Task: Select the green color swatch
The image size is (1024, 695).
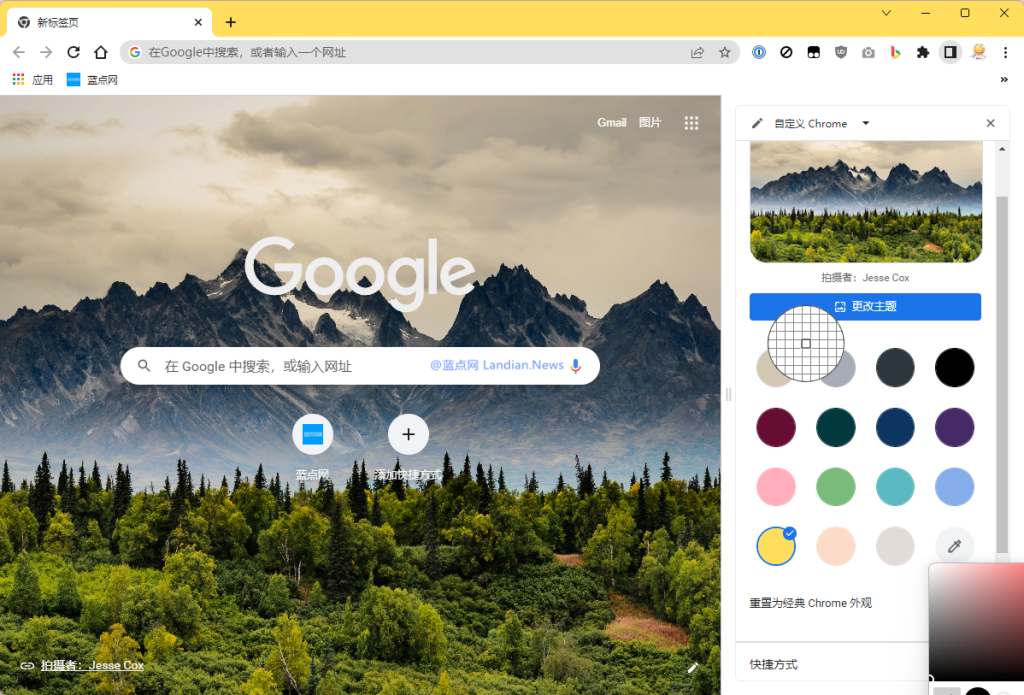Action: pyautogui.click(x=835, y=487)
